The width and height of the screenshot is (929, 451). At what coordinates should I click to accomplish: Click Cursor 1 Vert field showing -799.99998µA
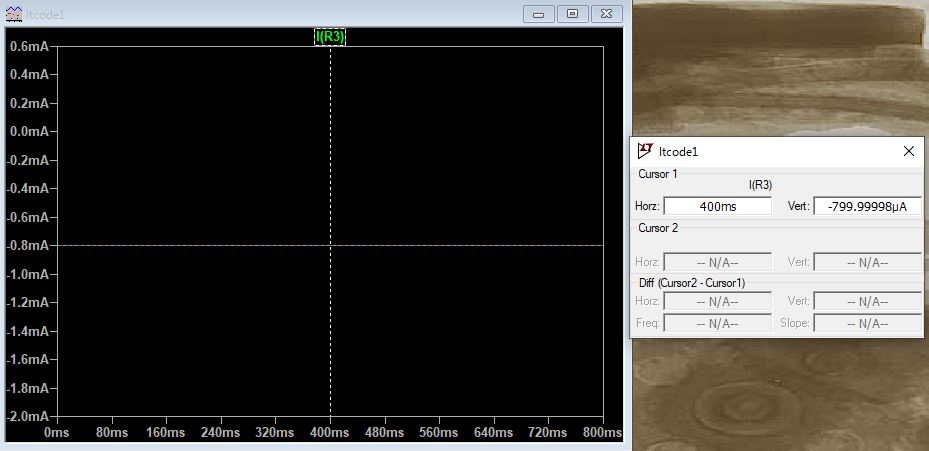pyautogui.click(x=867, y=206)
